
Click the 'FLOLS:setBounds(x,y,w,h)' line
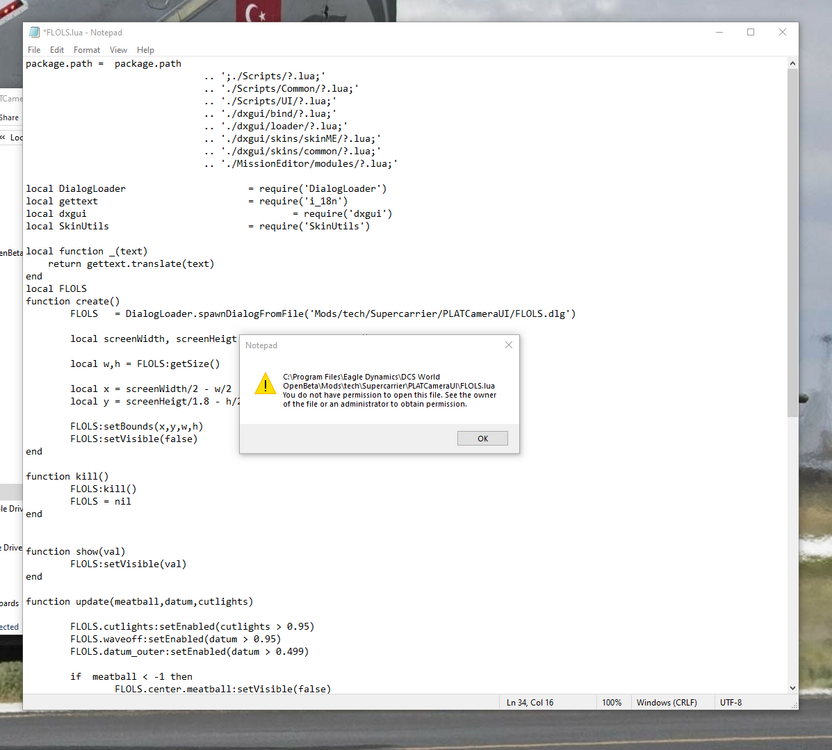coord(136,426)
